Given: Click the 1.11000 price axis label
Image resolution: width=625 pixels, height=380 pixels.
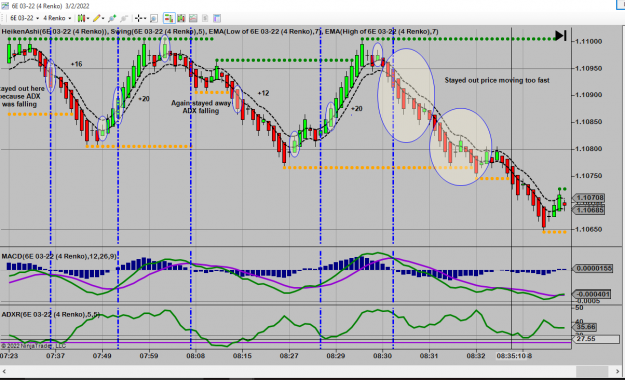Looking at the screenshot, I should coord(588,41).
